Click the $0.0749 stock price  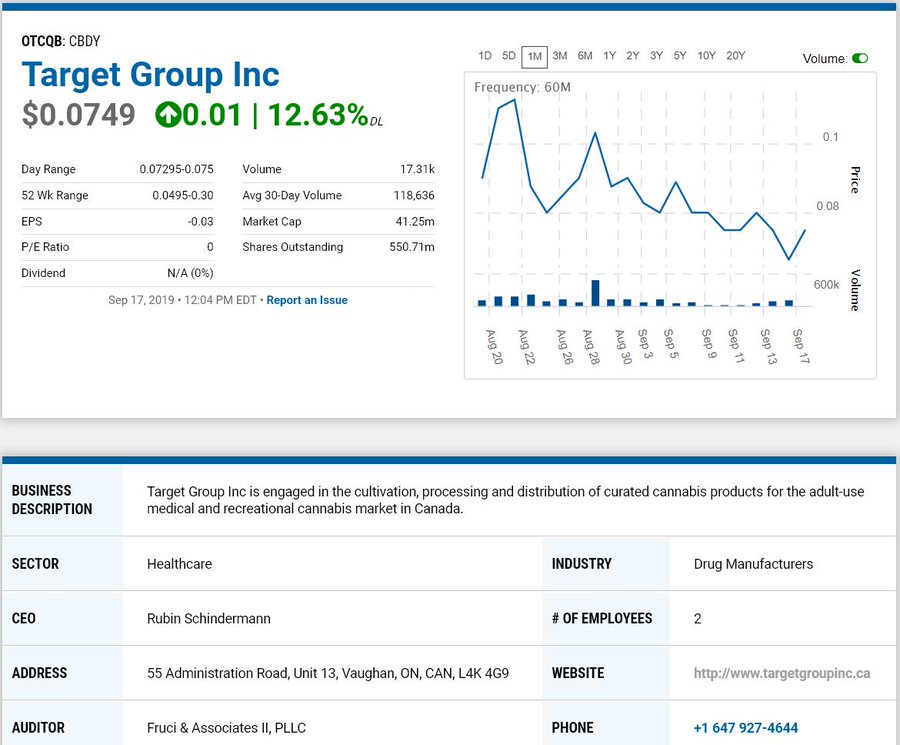tap(79, 115)
